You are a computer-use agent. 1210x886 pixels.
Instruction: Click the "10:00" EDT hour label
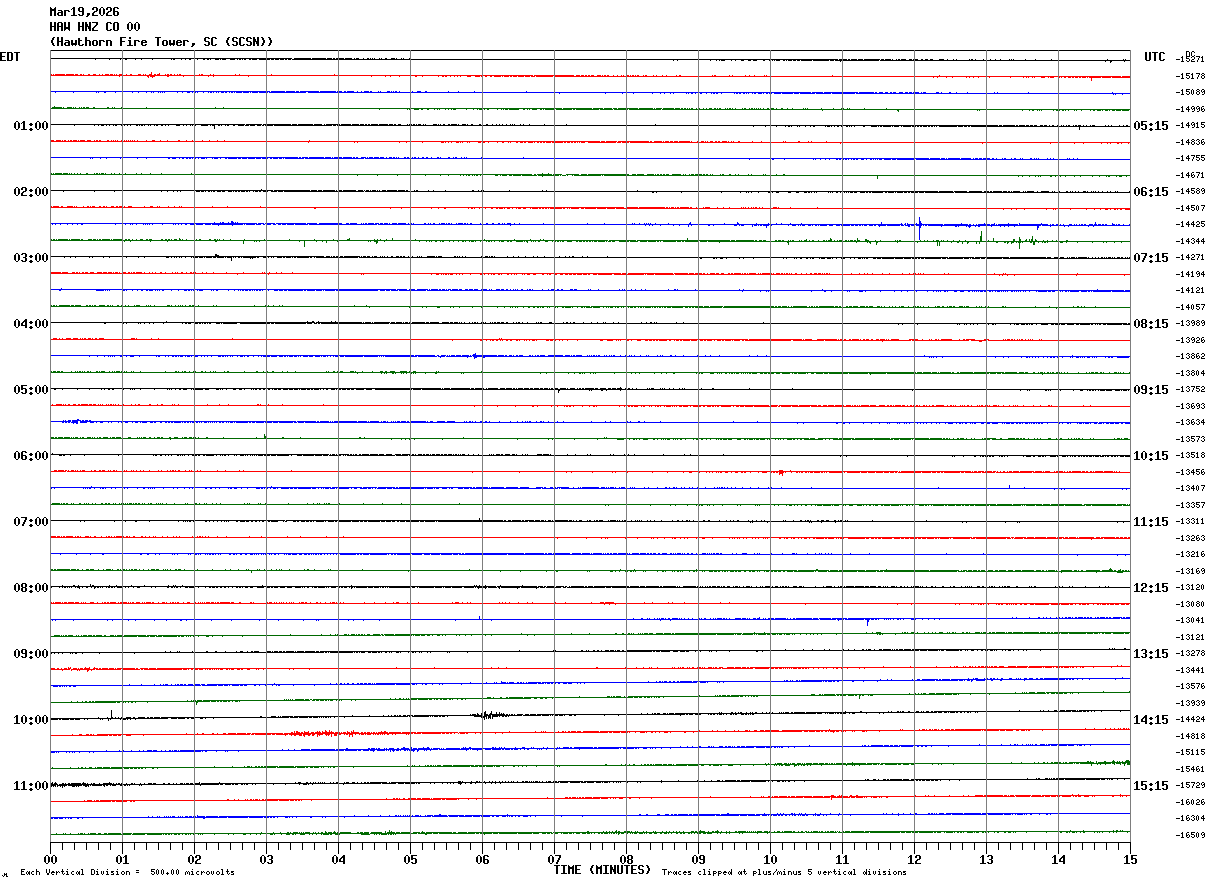pyautogui.click(x=31, y=720)
